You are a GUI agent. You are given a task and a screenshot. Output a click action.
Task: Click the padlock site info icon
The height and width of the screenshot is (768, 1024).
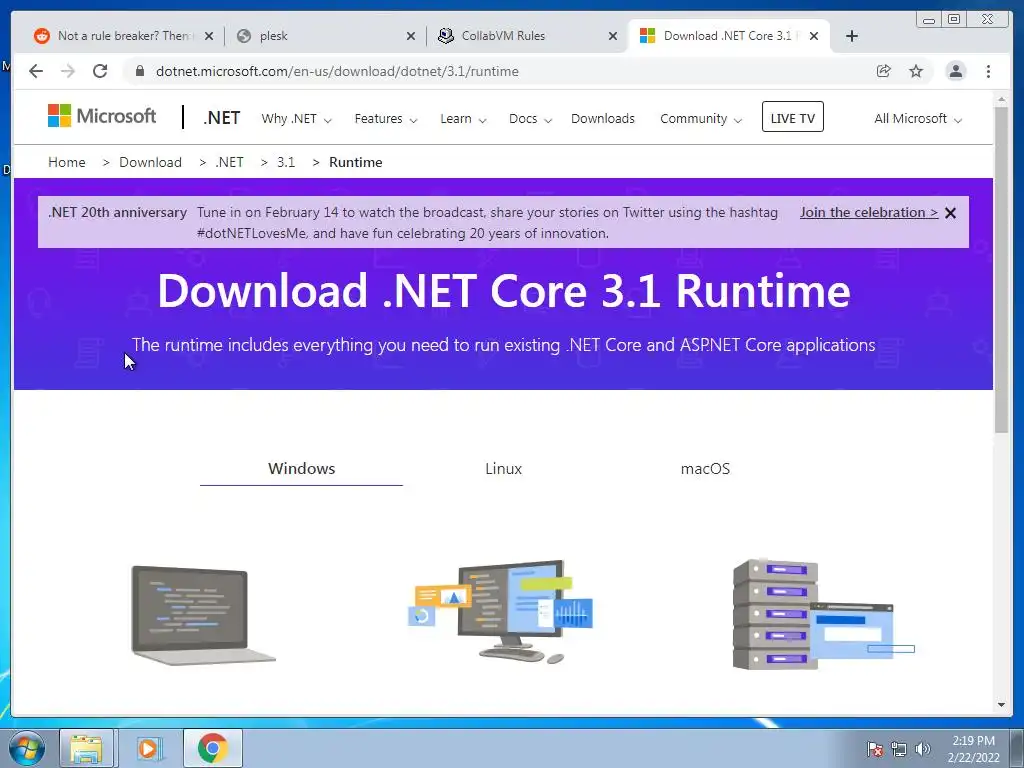tap(139, 71)
